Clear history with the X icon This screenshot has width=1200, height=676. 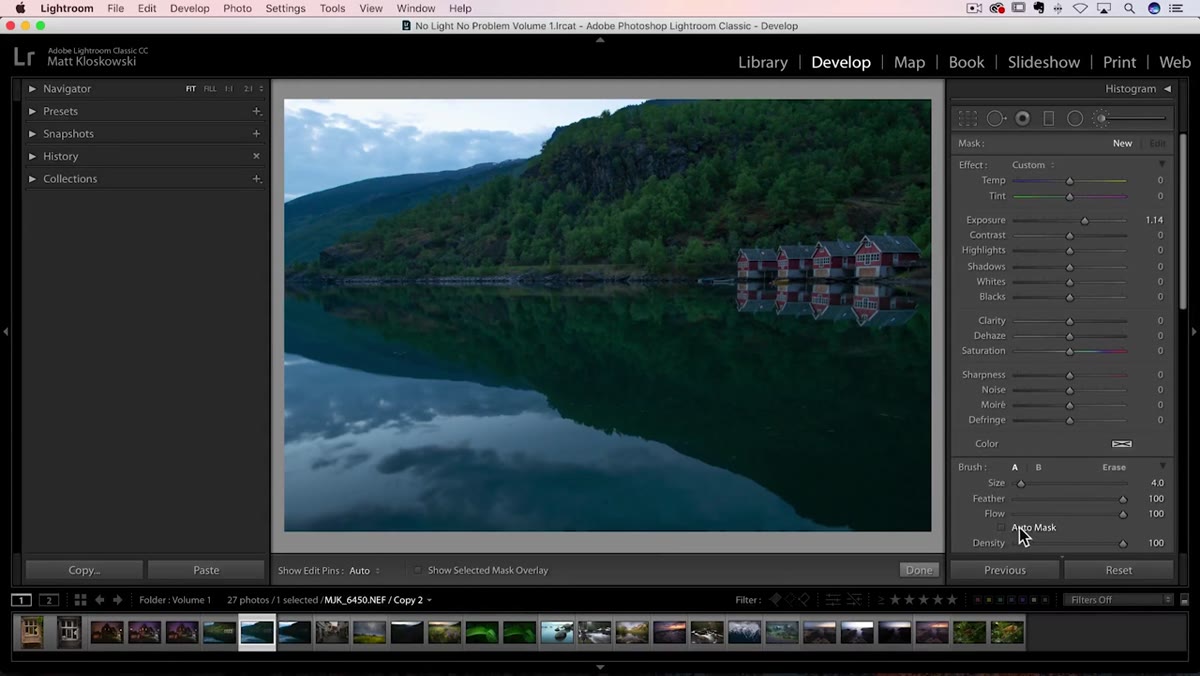257,156
